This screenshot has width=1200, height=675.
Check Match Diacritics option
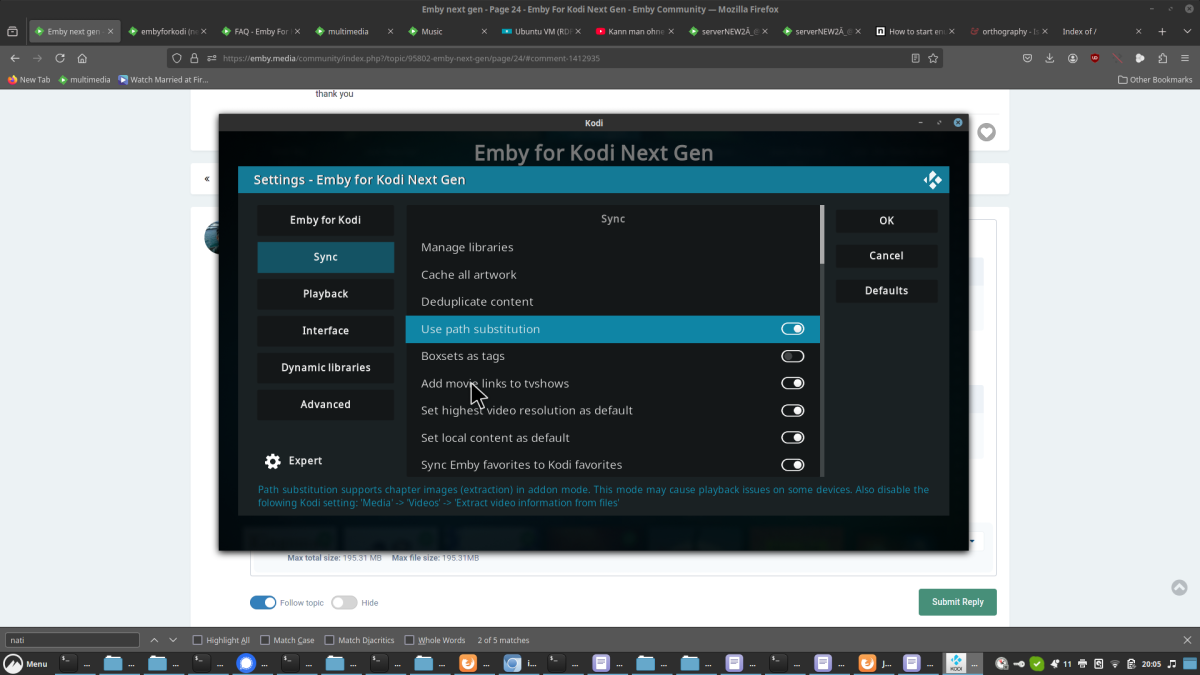329,640
